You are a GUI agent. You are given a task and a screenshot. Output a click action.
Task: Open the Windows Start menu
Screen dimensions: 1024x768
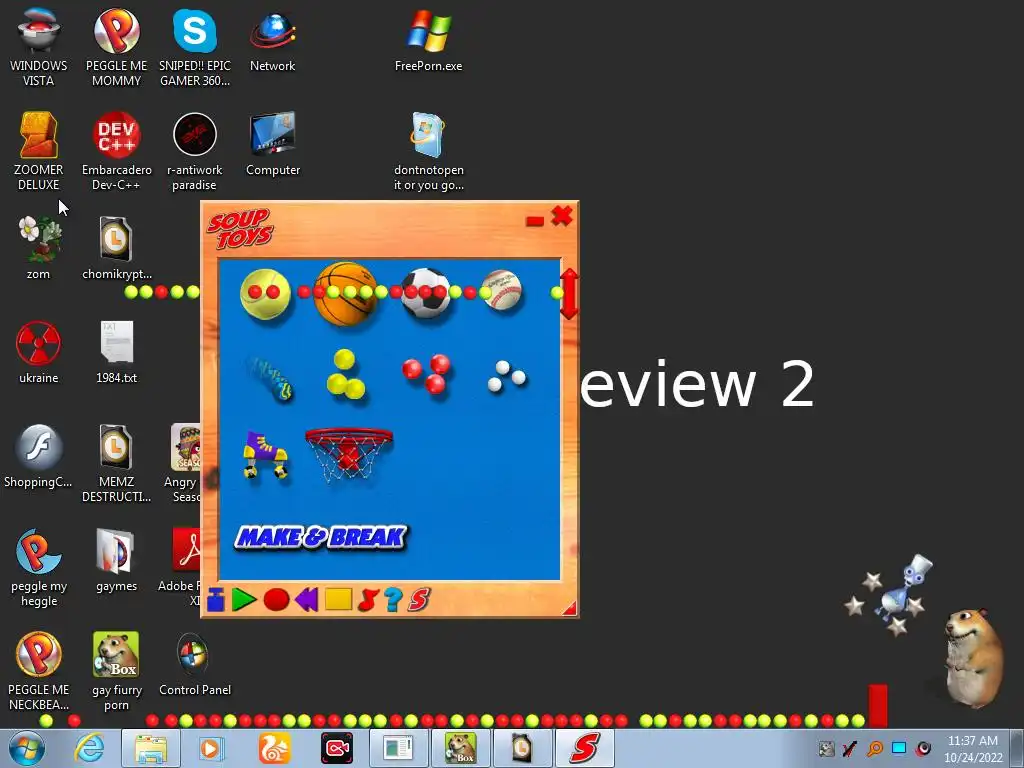[x=27, y=748]
